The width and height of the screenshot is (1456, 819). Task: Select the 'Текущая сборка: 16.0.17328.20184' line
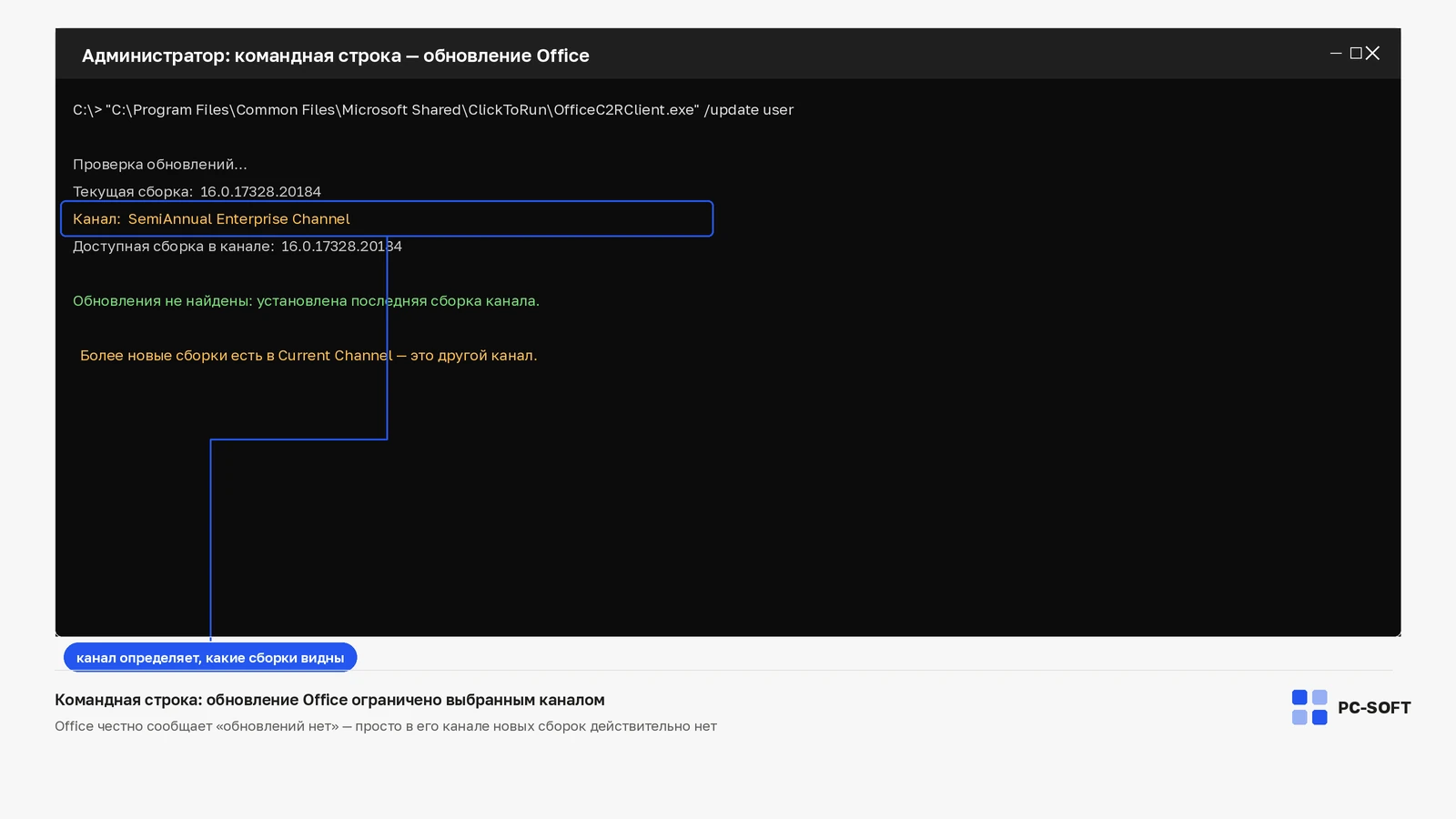click(197, 192)
